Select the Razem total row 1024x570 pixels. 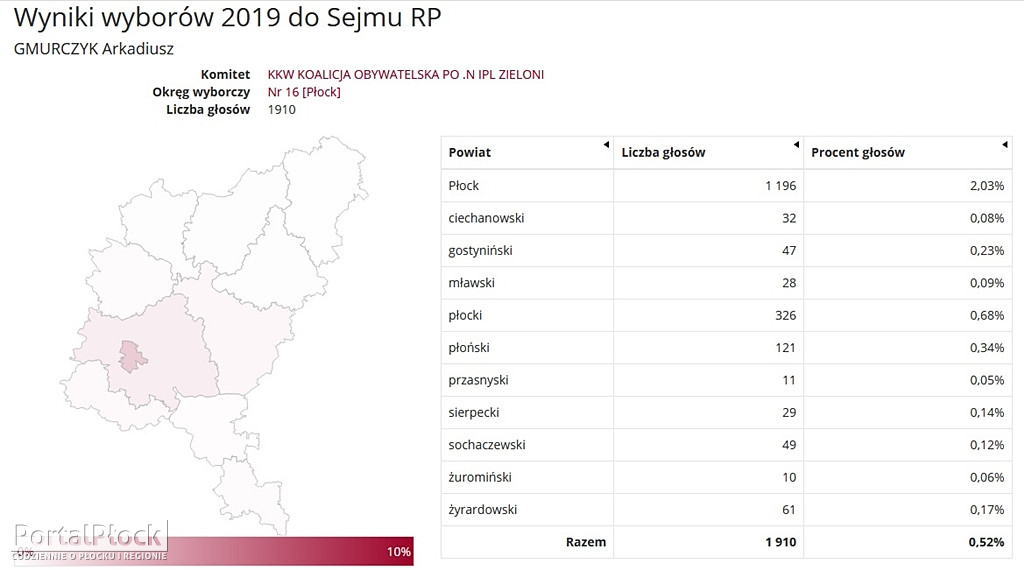pyautogui.click(x=726, y=542)
